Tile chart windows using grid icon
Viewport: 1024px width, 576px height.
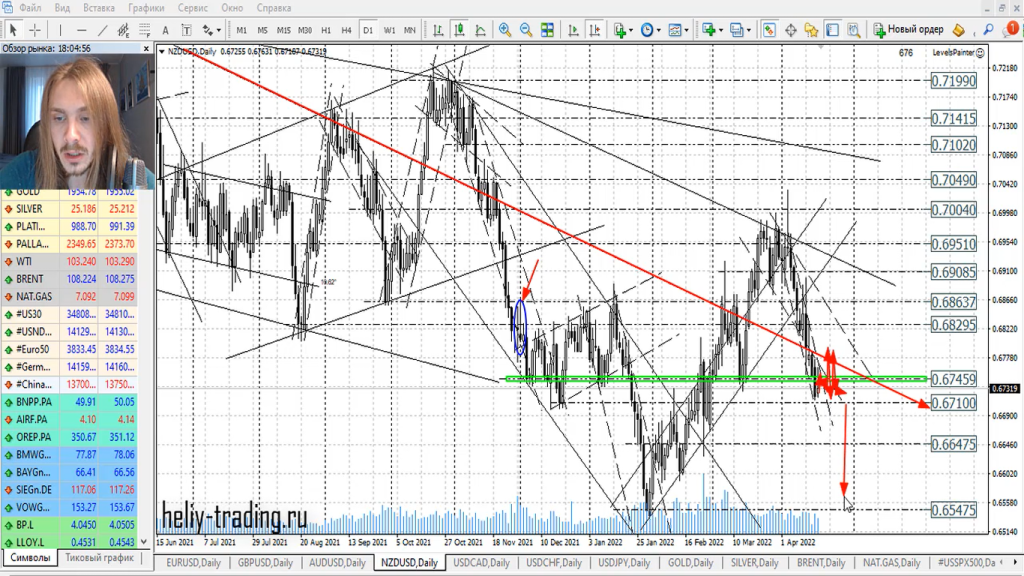click(547, 30)
